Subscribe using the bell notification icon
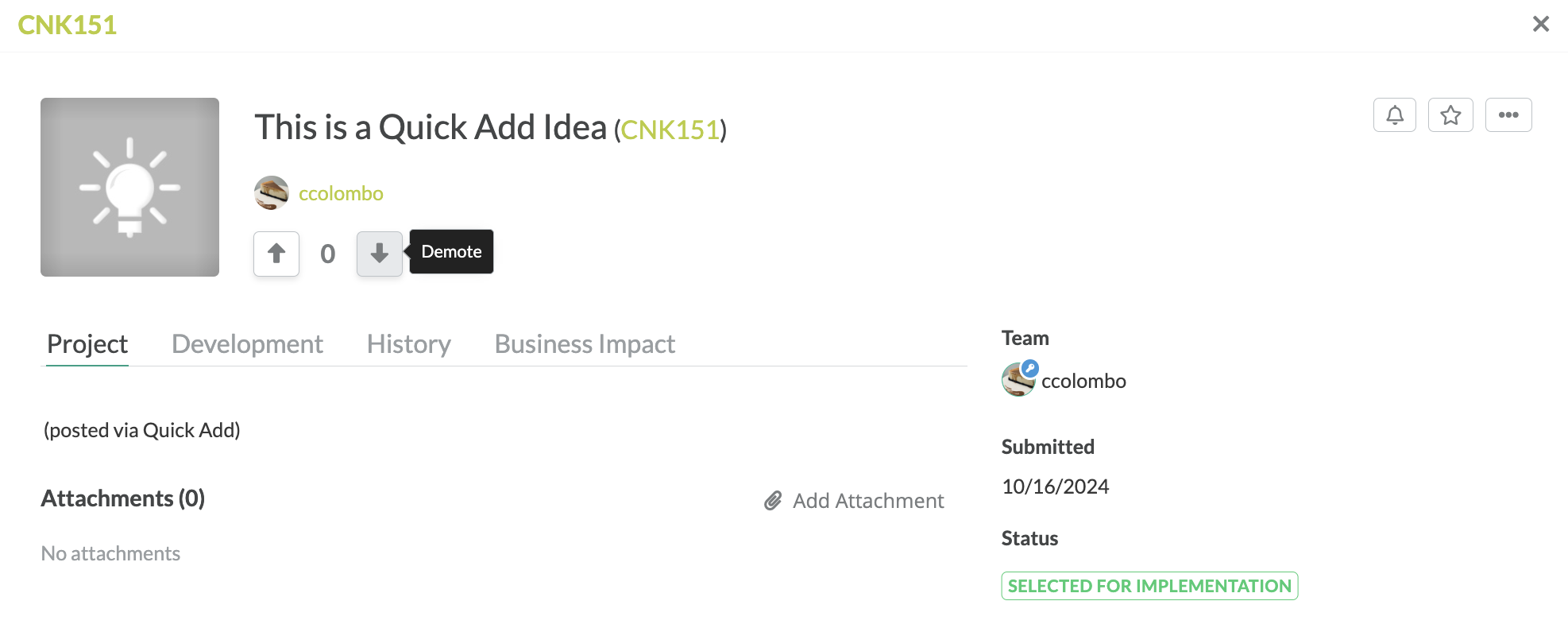 tap(1395, 115)
